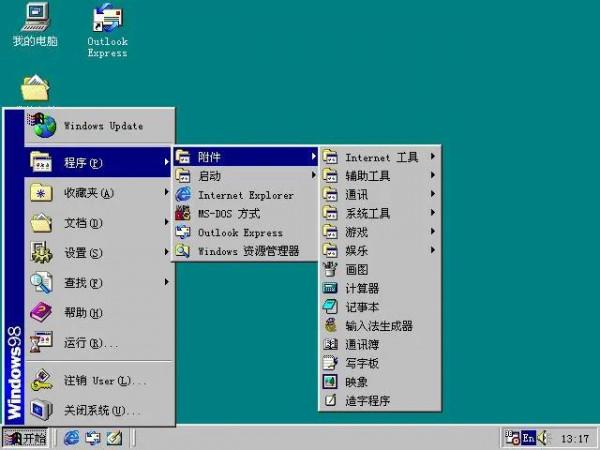
Task: Expand the Internet 工具 submenu arrow
Action: [x=433, y=156]
